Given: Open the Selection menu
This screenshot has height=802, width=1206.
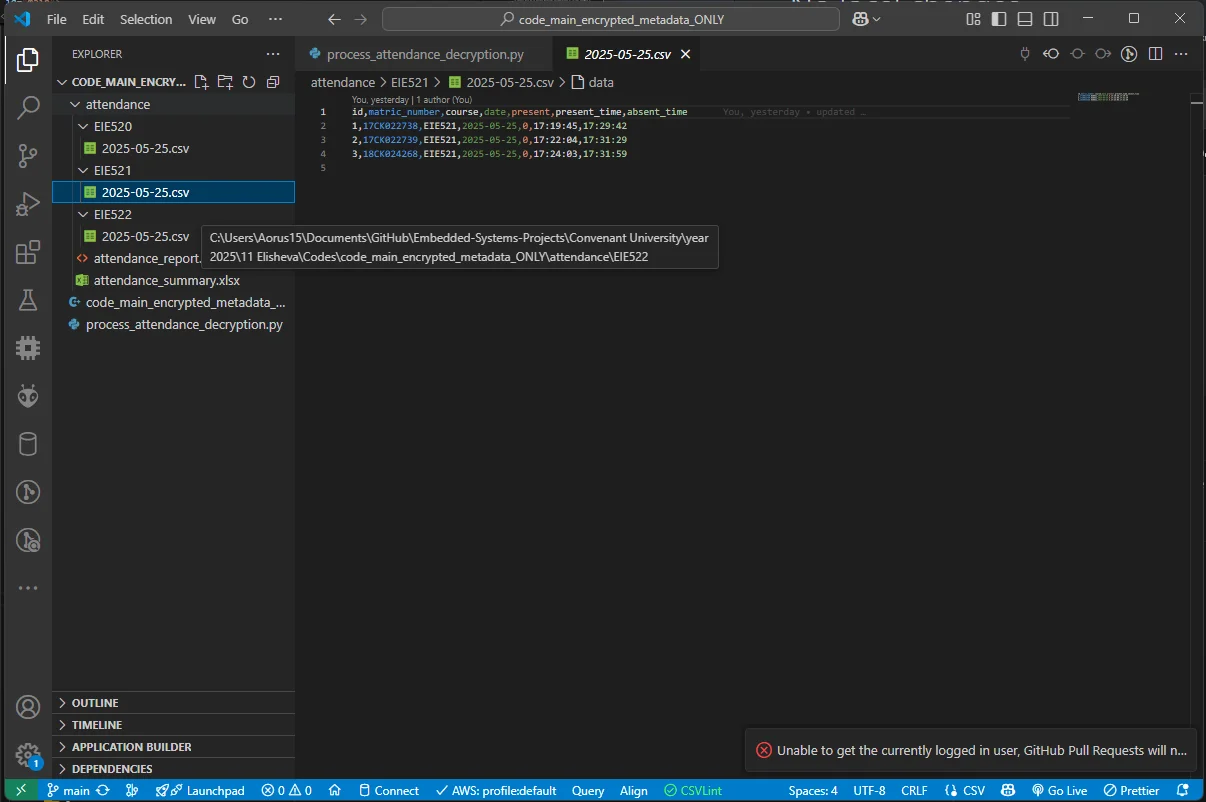Looking at the screenshot, I should (x=146, y=19).
